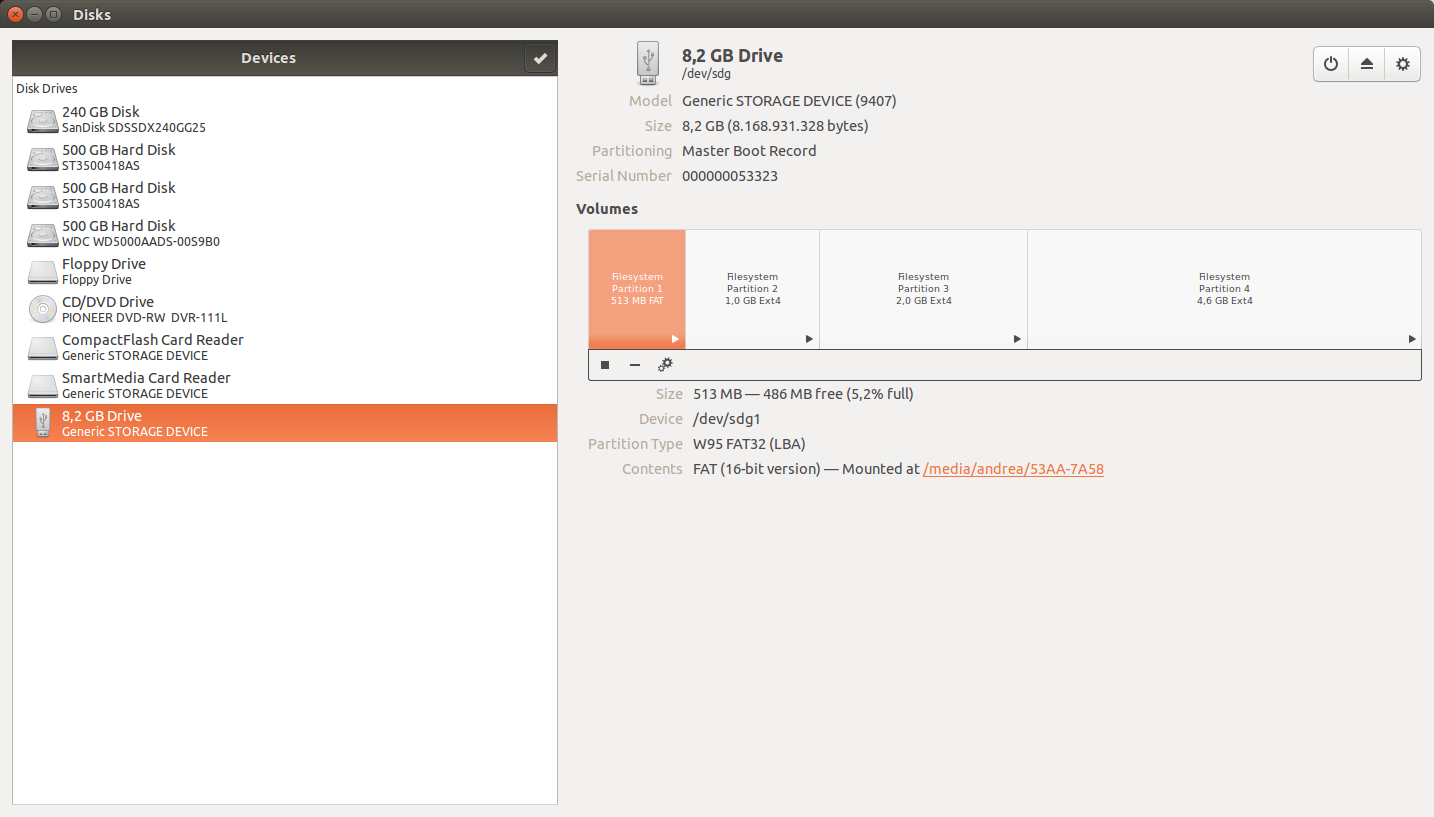Screen dimensions: 1434x817
Task: Click the large USB drive icon in header
Action: 648,62
